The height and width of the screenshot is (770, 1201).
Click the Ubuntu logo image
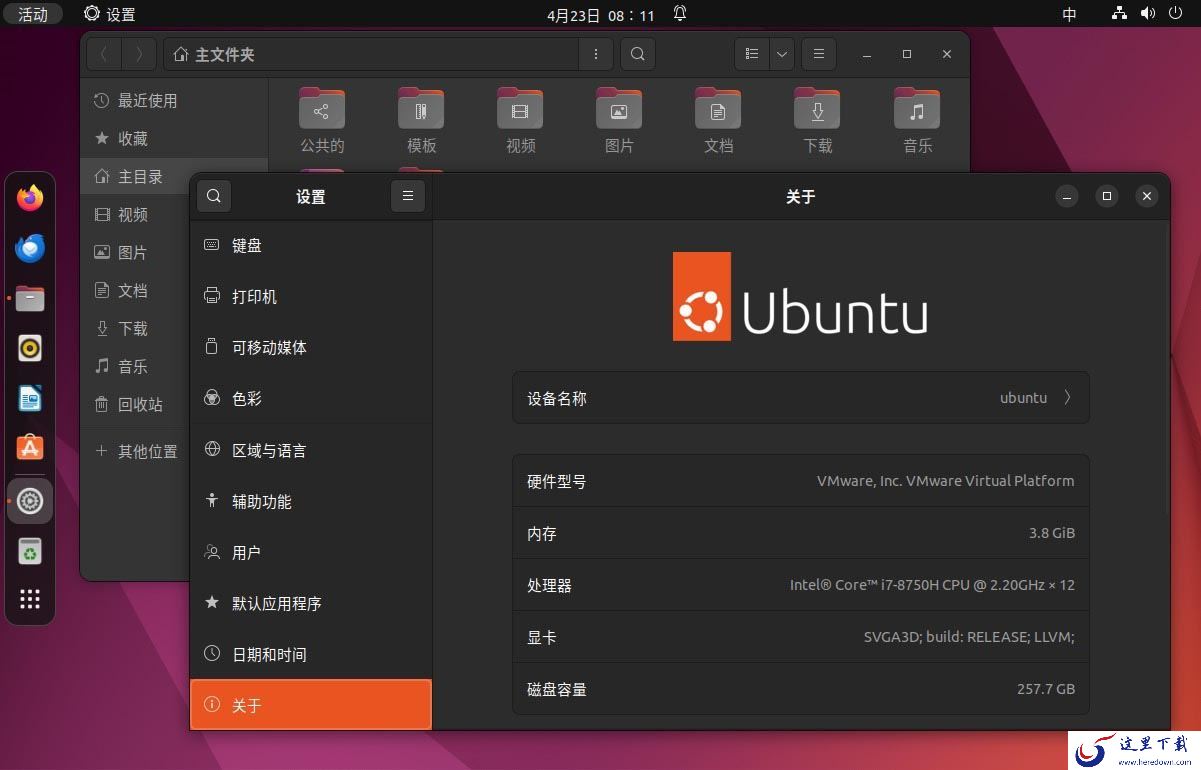[800, 296]
